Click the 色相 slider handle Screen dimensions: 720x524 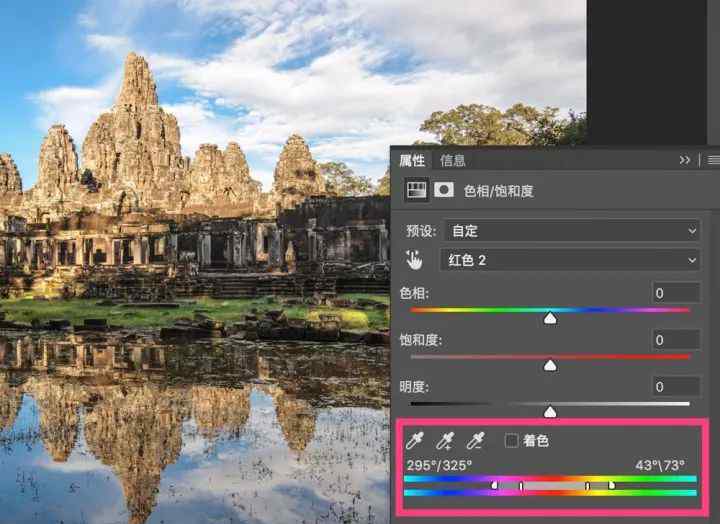tap(550, 318)
